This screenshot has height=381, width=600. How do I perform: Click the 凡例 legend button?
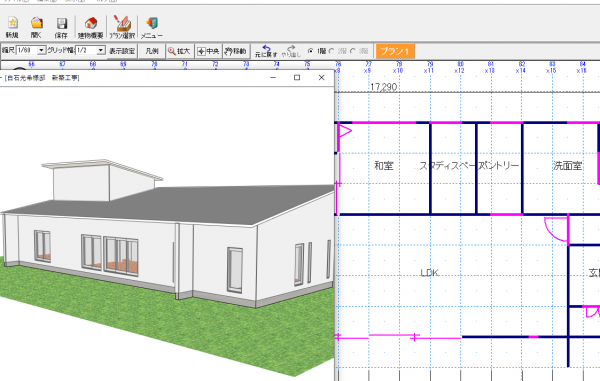pos(152,51)
